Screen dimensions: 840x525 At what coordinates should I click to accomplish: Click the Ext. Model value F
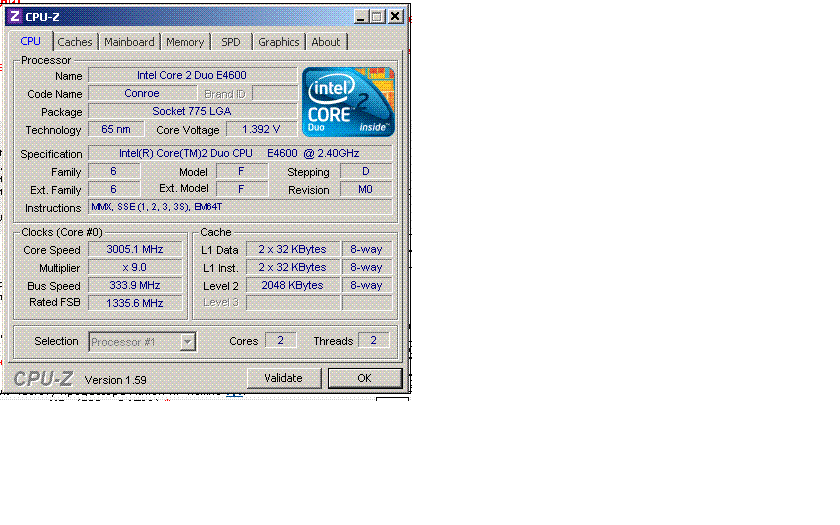[242, 189]
